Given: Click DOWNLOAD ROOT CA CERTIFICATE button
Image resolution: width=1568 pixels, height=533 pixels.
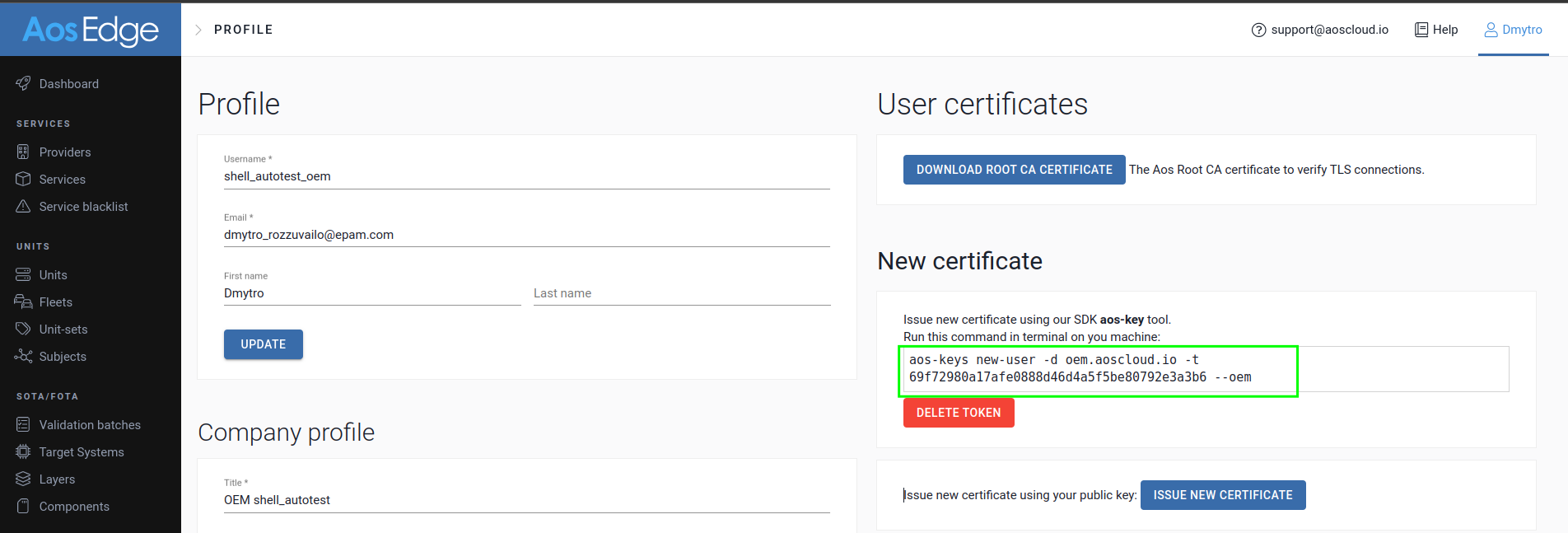Looking at the screenshot, I should 1014,170.
